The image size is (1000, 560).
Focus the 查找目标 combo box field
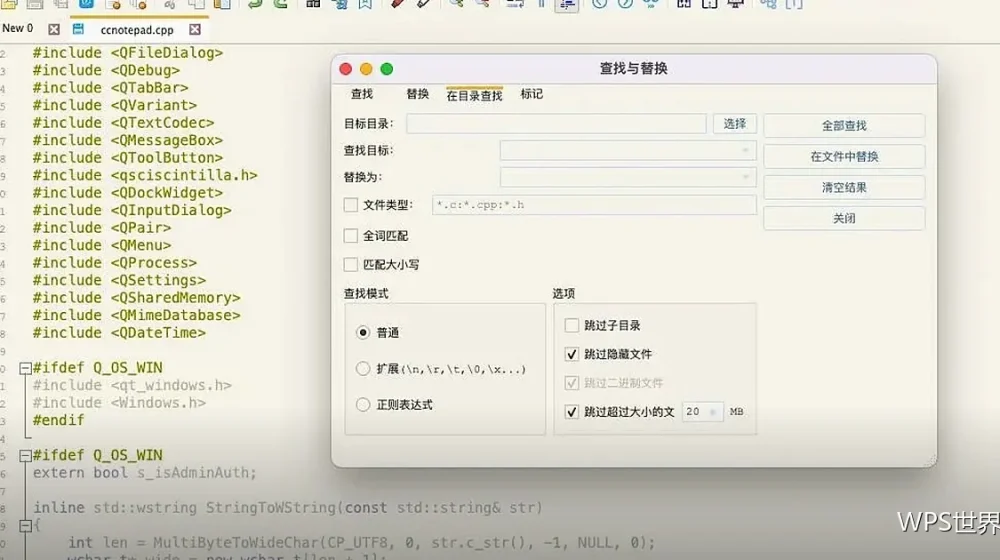628,151
